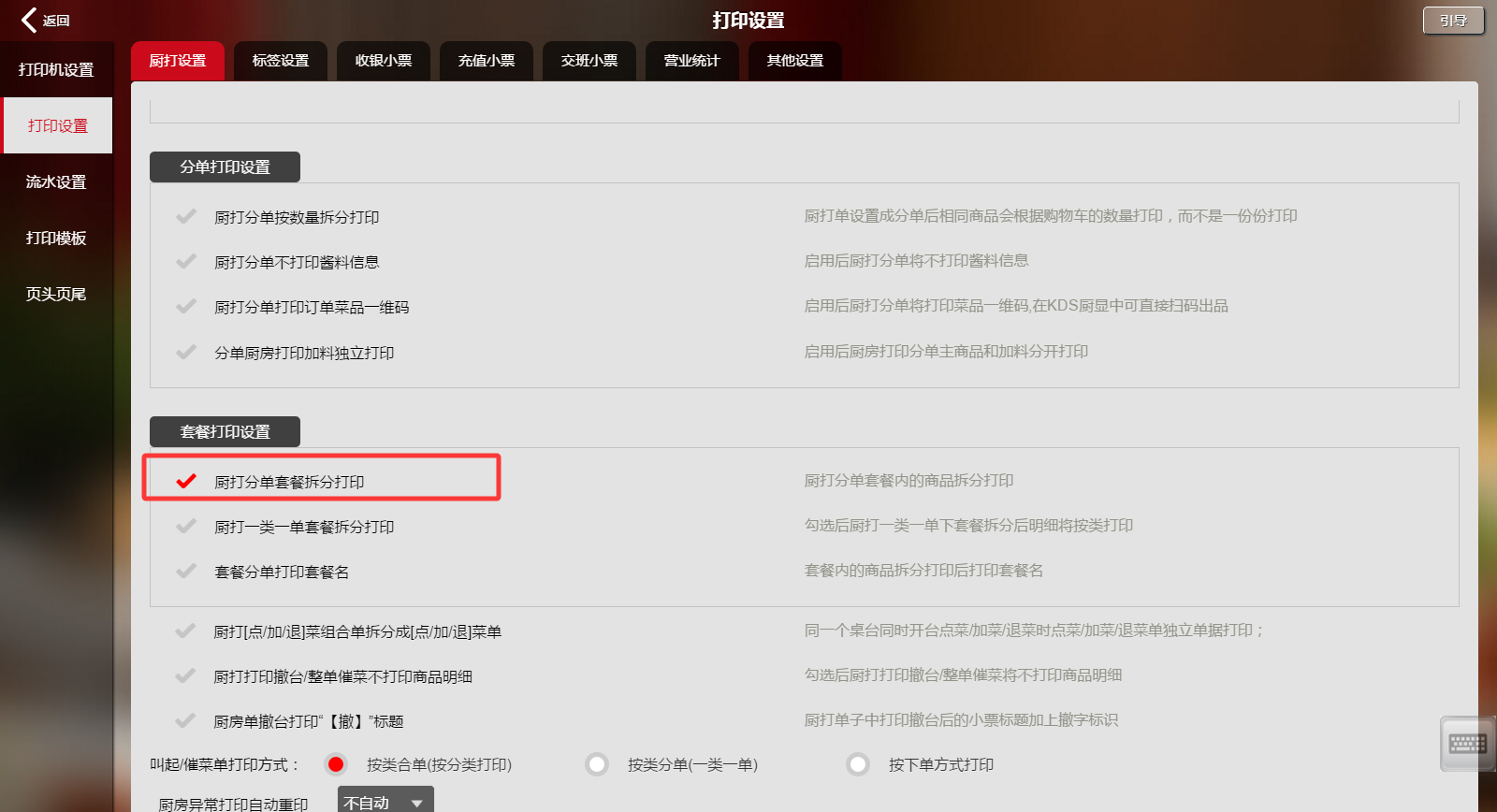Uncheck 厨打分单套餐拆分打印 checkmark
The image size is (1497, 812).
186,481
